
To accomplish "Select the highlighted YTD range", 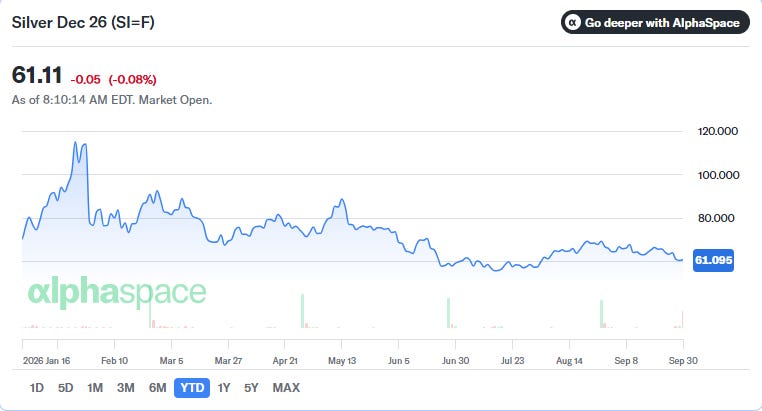I will pos(192,388).
